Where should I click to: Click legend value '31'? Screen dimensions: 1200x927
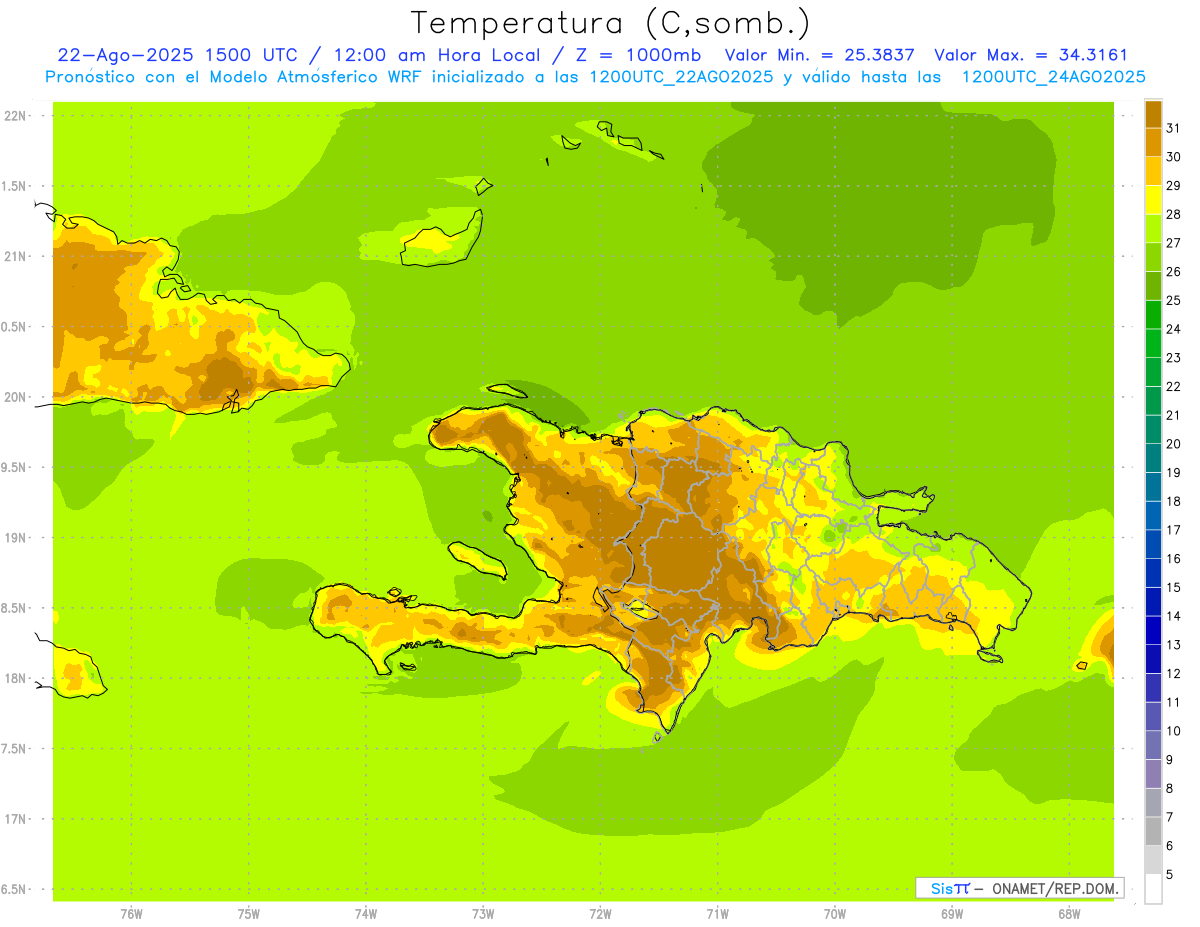(x=1174, y=128)
